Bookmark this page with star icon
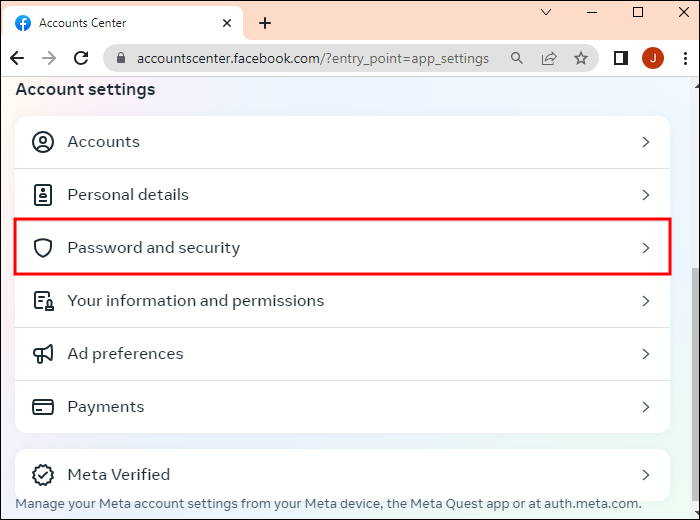 pyautogui.click(x=581, y=58)
